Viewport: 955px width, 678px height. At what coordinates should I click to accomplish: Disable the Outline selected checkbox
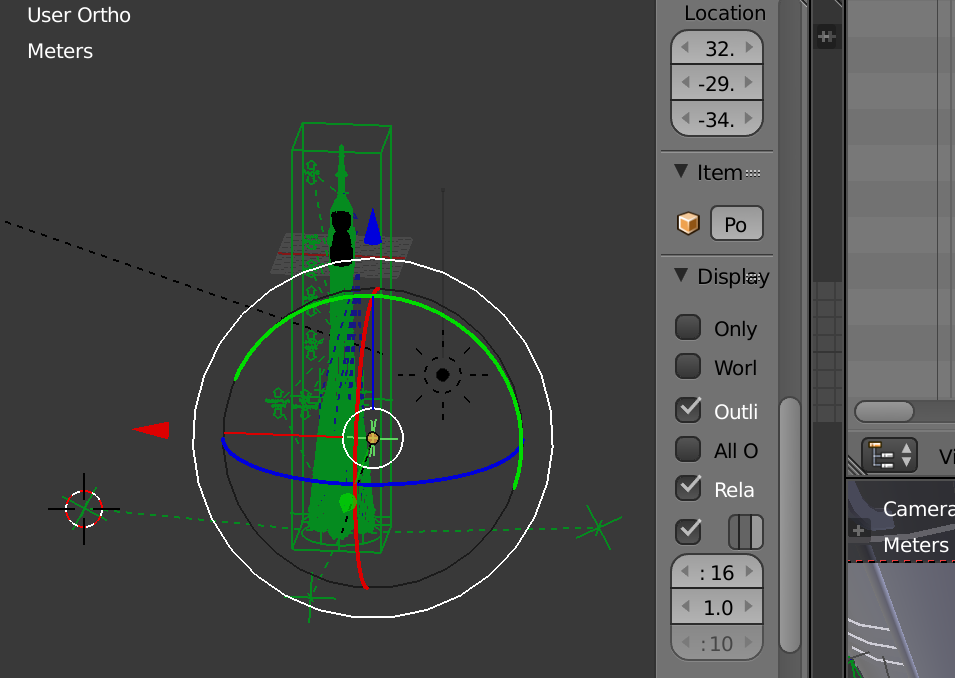[x=688, y=410]
